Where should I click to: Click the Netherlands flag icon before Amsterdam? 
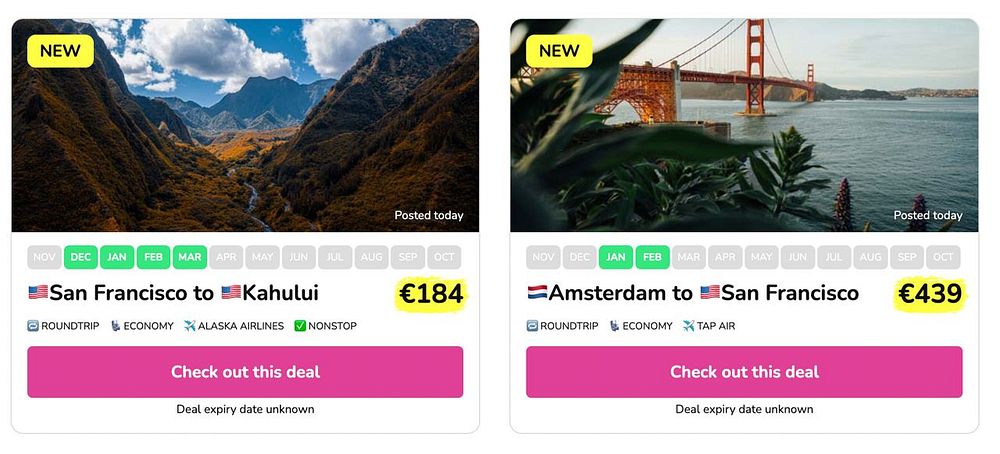point(537,293)
